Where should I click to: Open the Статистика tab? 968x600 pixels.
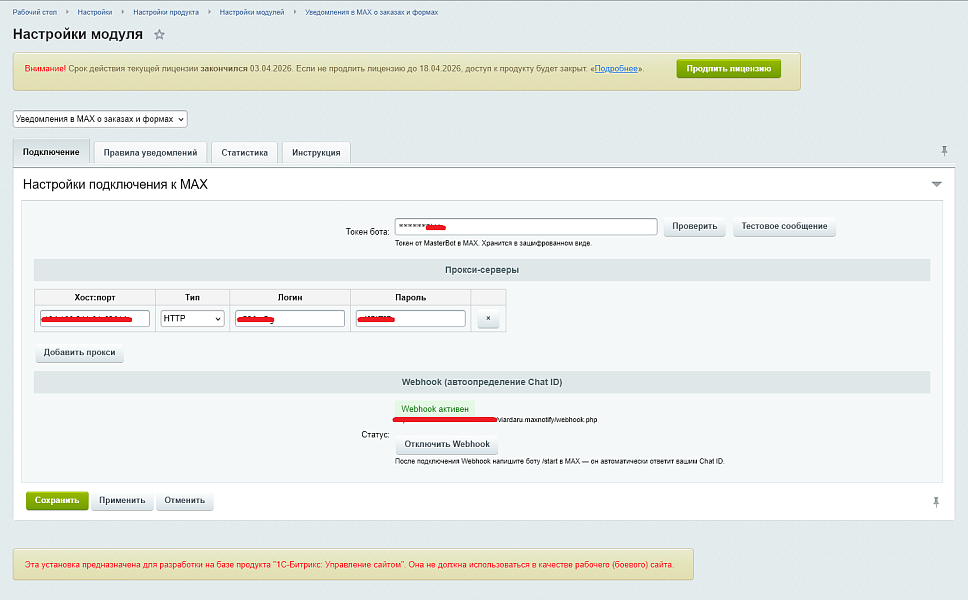click(x=245, y=153)
